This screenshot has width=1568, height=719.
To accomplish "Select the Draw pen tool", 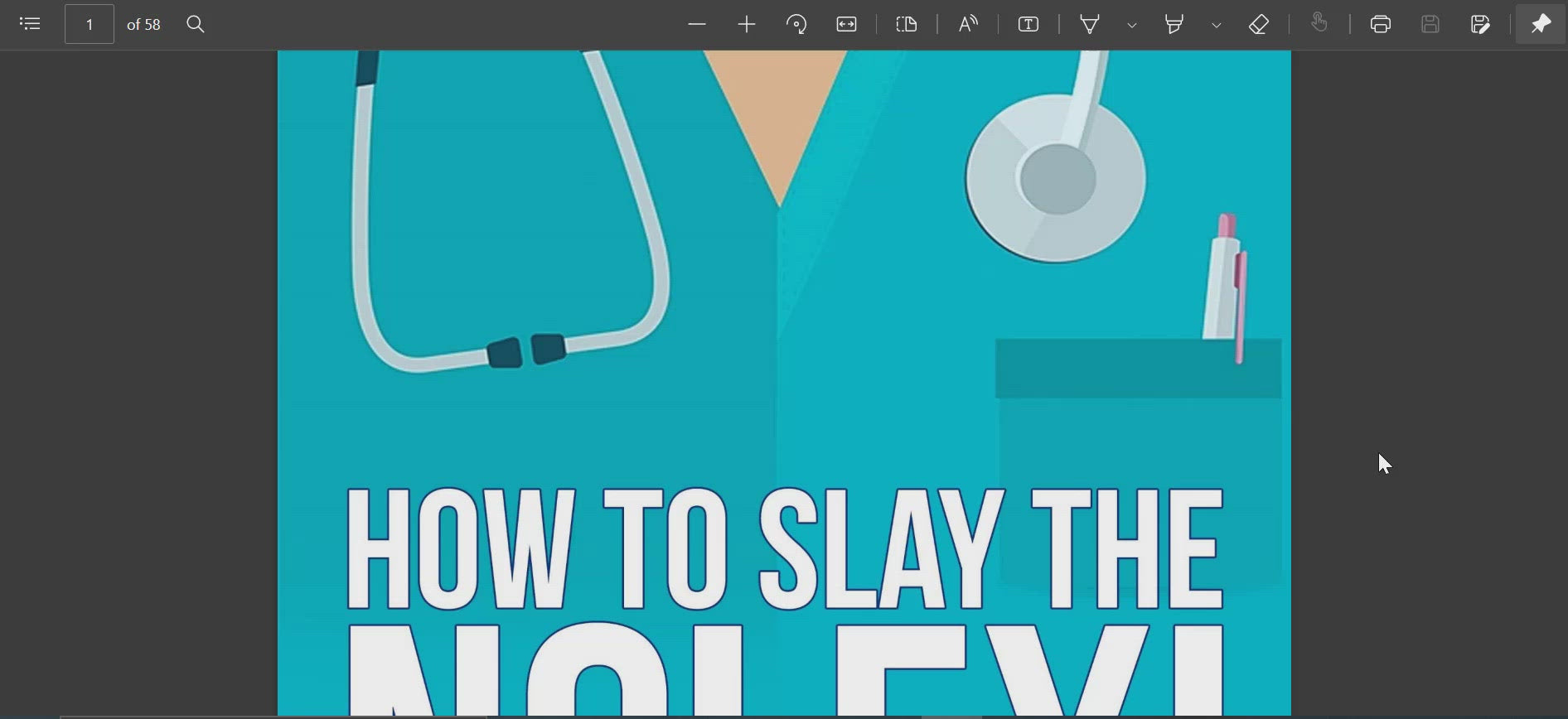I will 1090,24.
